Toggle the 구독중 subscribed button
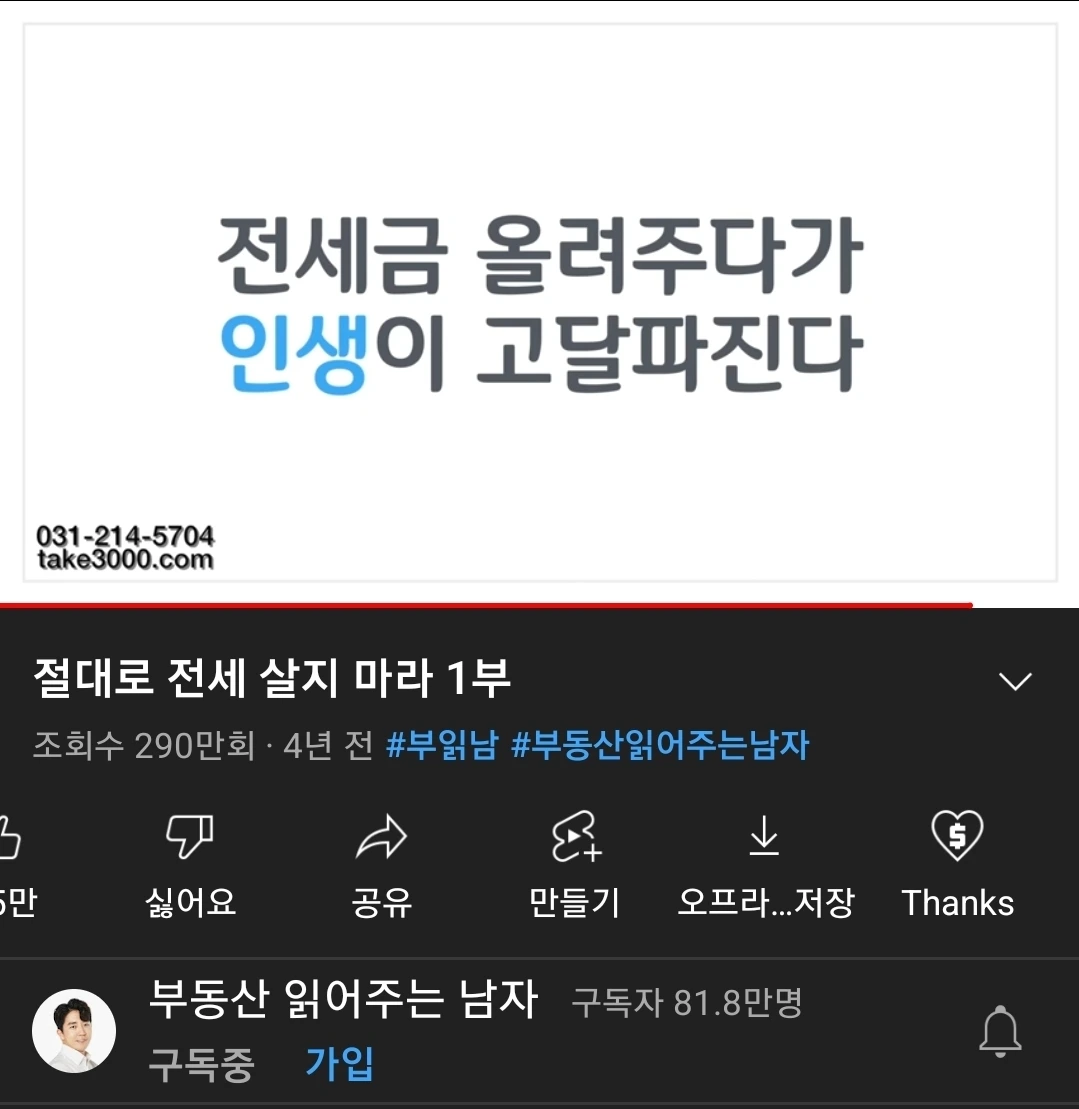 202,1064
